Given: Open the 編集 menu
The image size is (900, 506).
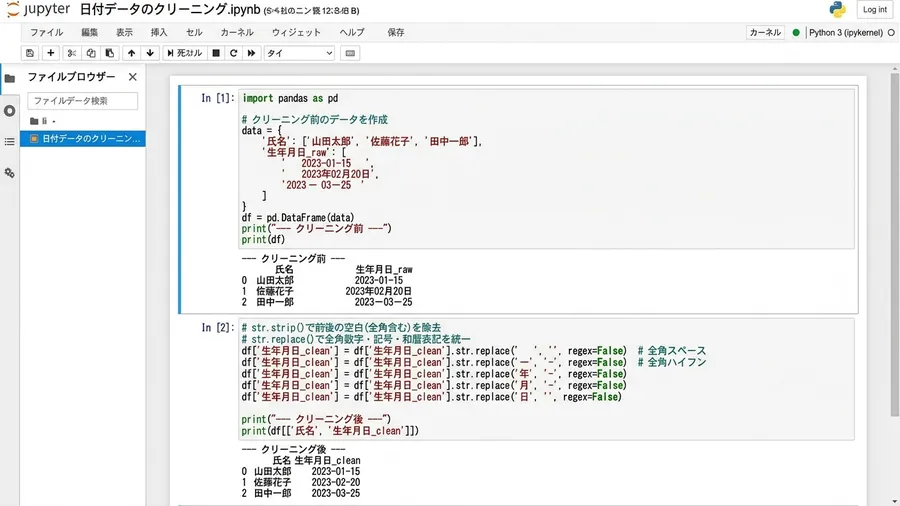Looking at the screenshot, I should coord(90,32).
